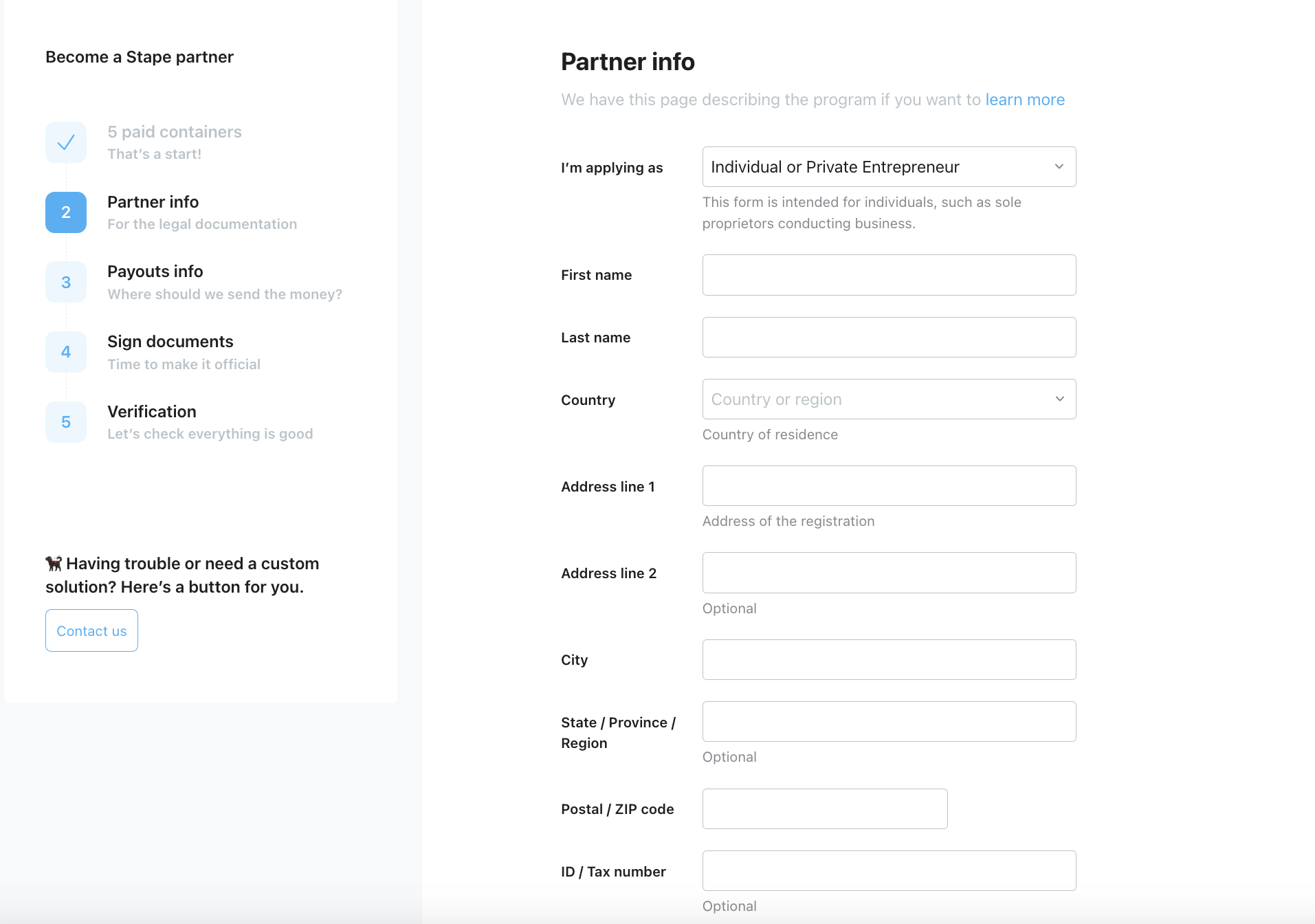Click the optional Address line 2 field
1315x924 pixels.
[x=888, y=573]
